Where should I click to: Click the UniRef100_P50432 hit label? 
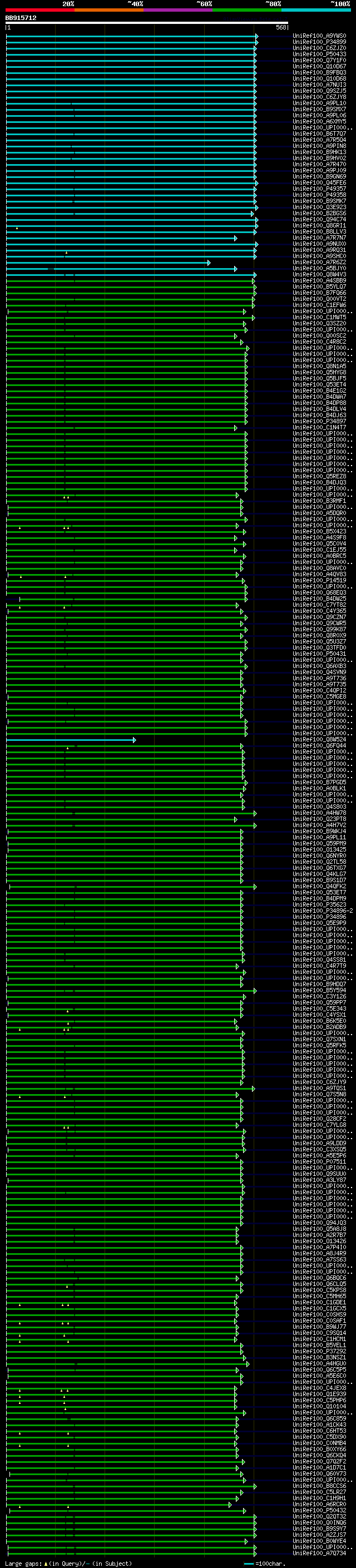(x=319, y=1511)
